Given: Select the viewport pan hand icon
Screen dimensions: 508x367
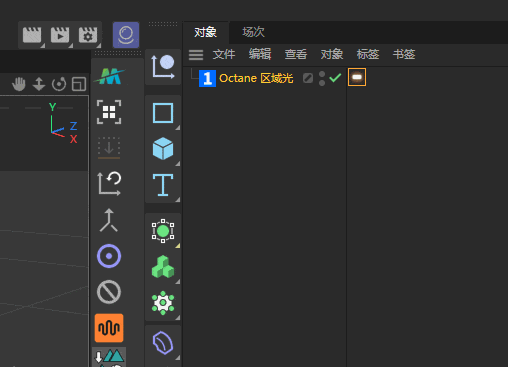Looking at the screenshot, I should 19,84.
